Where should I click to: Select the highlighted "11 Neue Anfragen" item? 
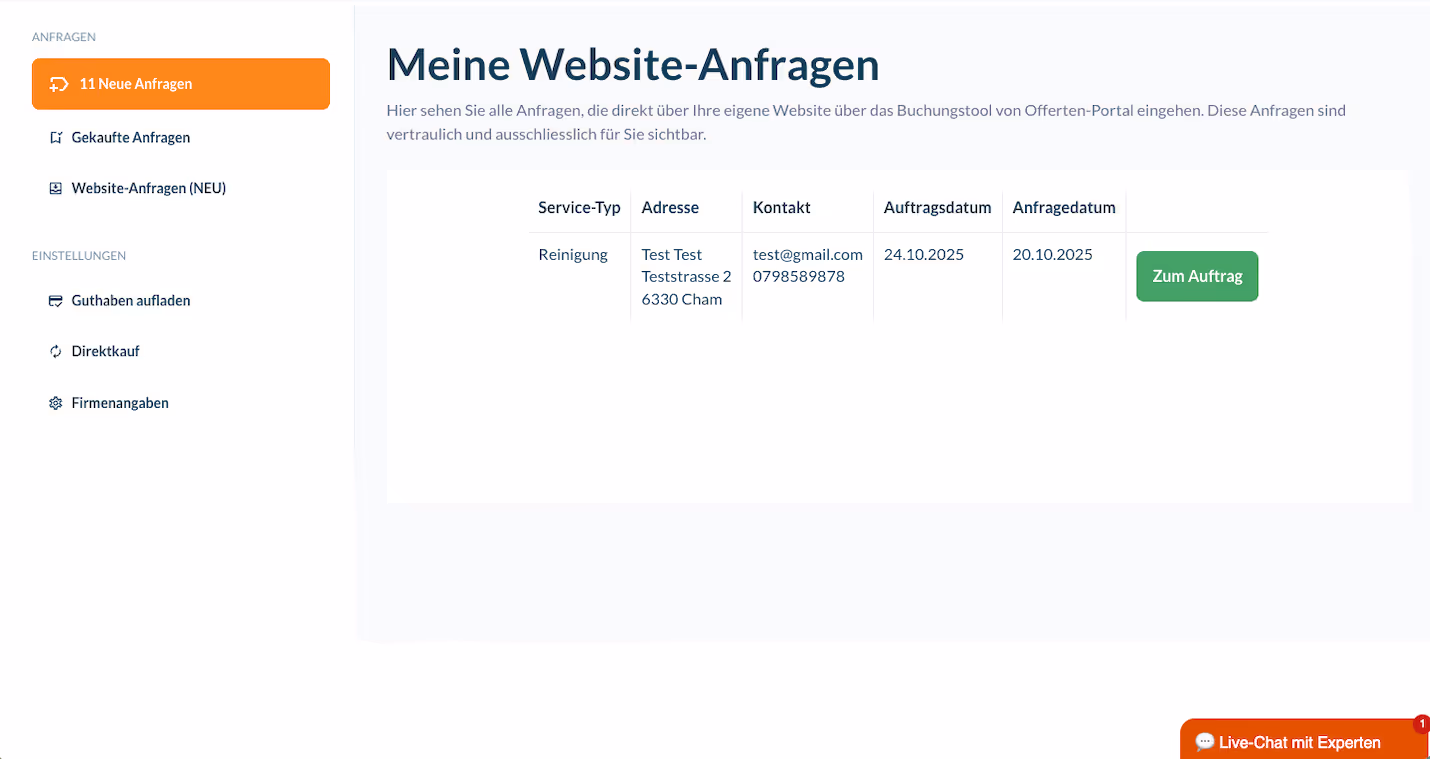click(x=180, y=84)
